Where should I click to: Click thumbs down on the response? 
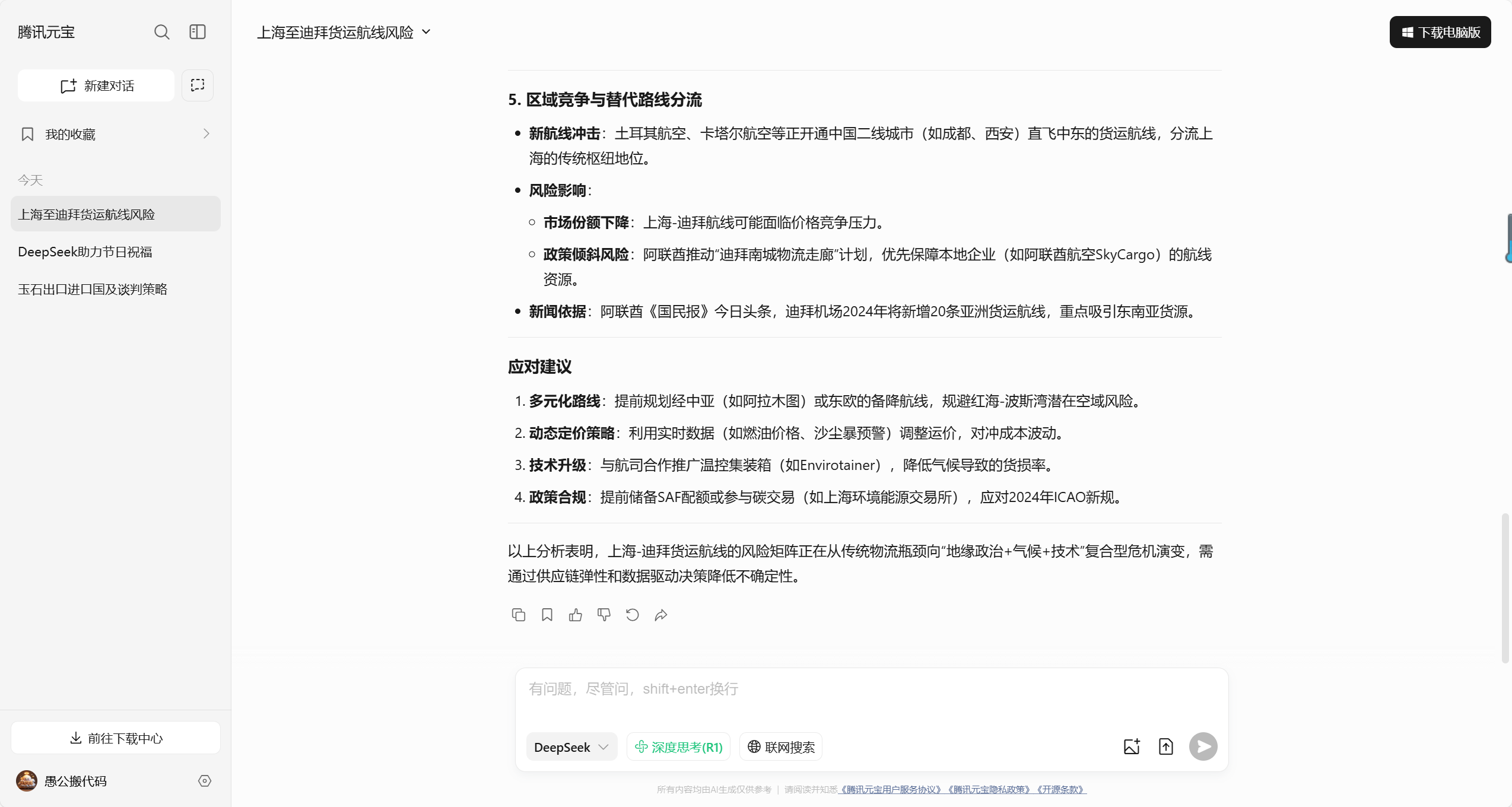pos(603,615)
